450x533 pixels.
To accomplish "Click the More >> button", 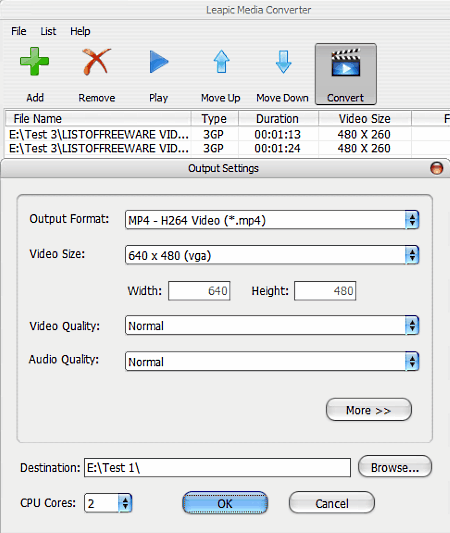I will (x=369, y=410).
